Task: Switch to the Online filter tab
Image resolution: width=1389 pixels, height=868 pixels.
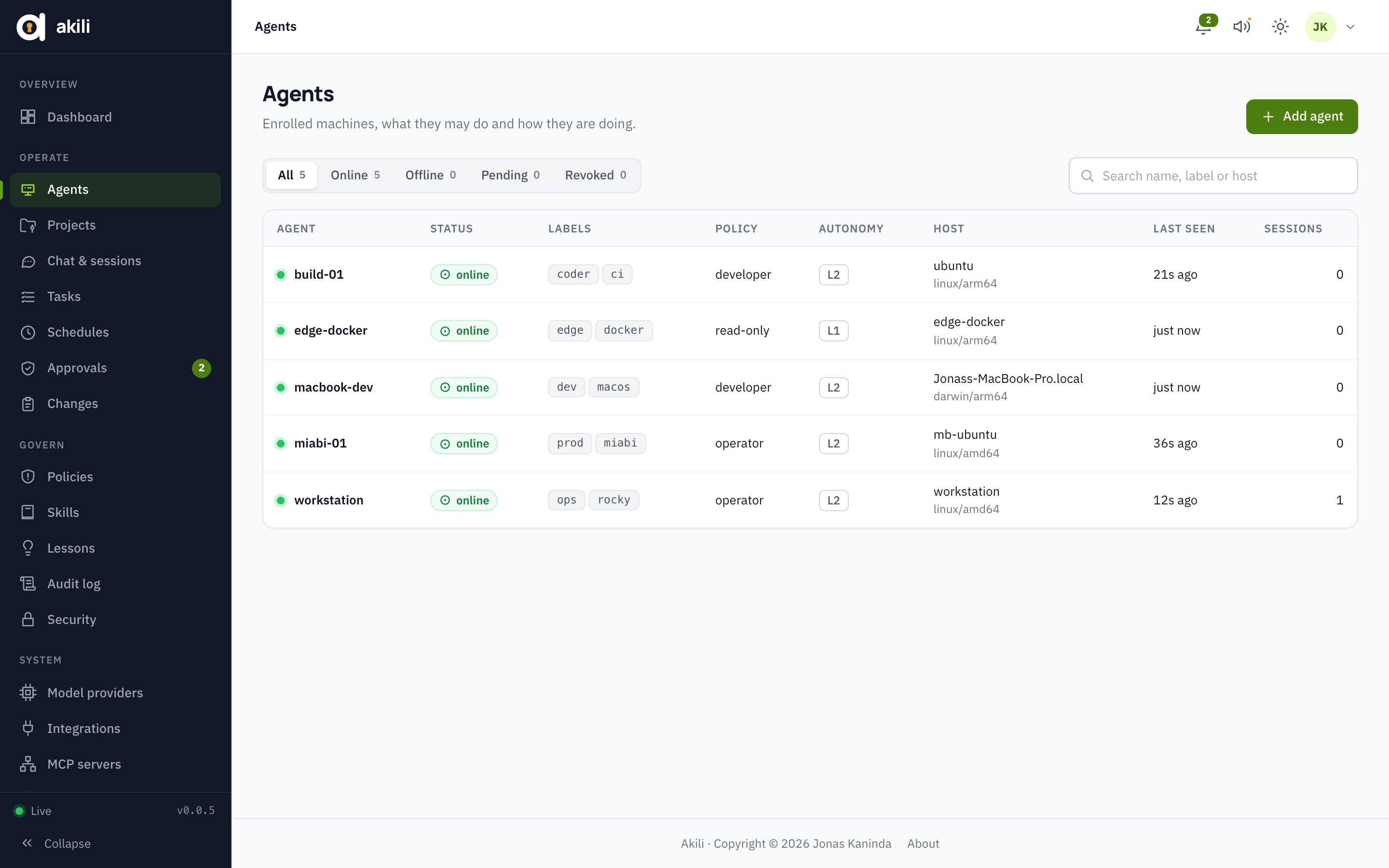Action: pos(354,175)
